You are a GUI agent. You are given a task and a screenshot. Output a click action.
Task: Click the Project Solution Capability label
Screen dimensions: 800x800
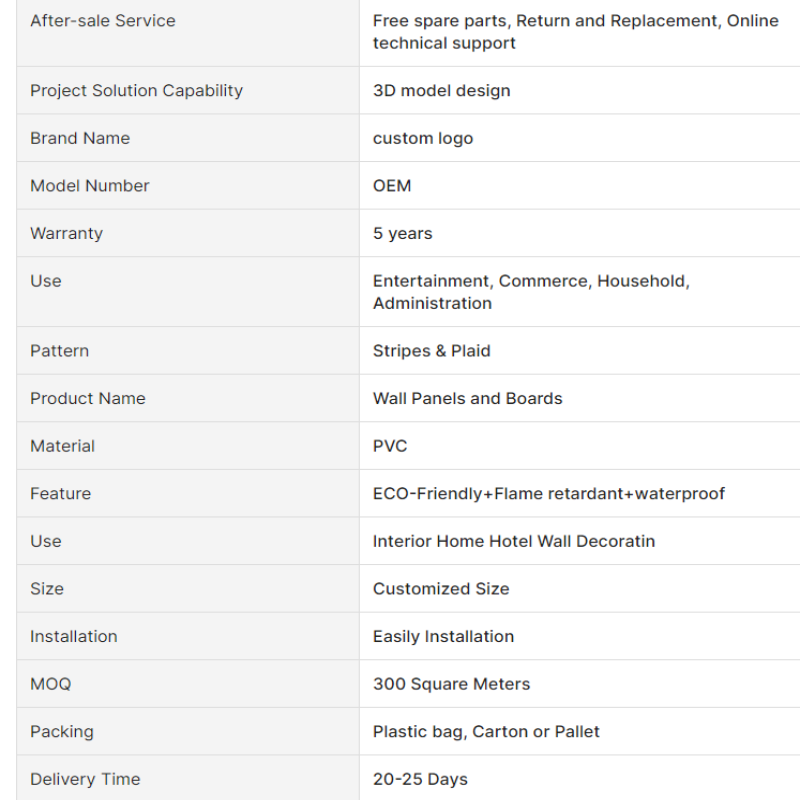[136, 90]
